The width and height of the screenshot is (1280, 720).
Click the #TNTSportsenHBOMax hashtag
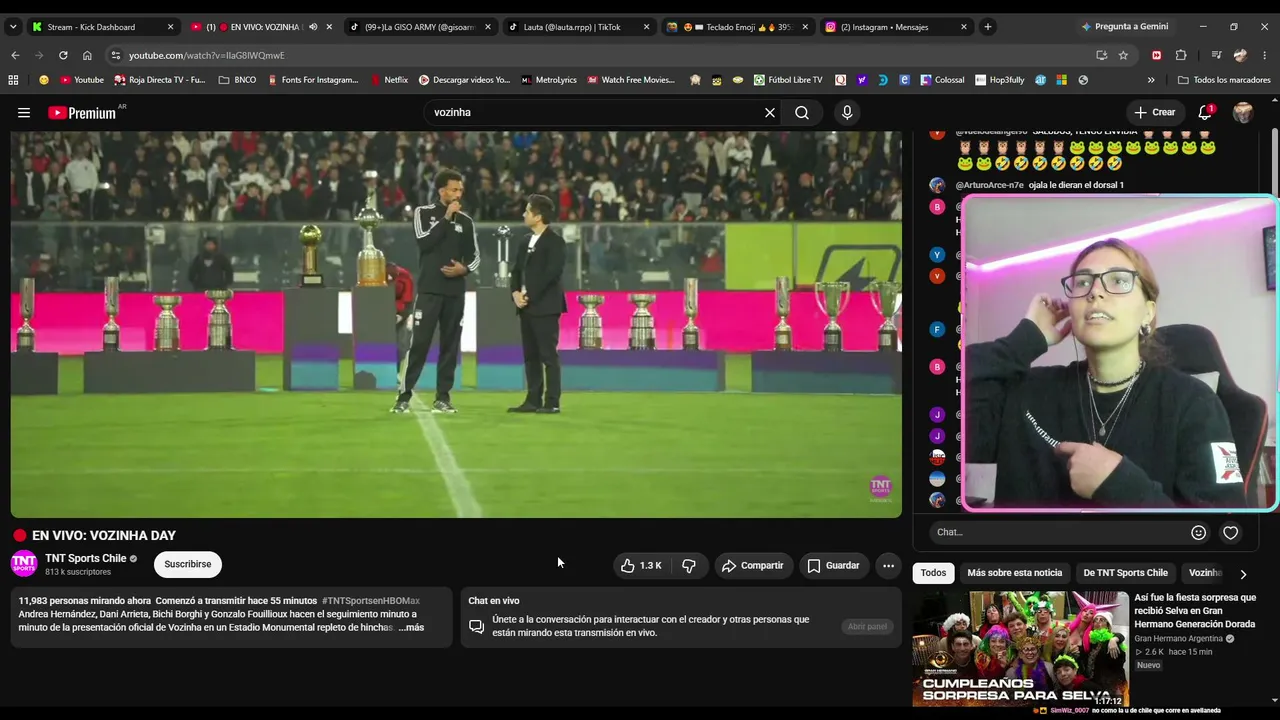(x=371, y=601)
